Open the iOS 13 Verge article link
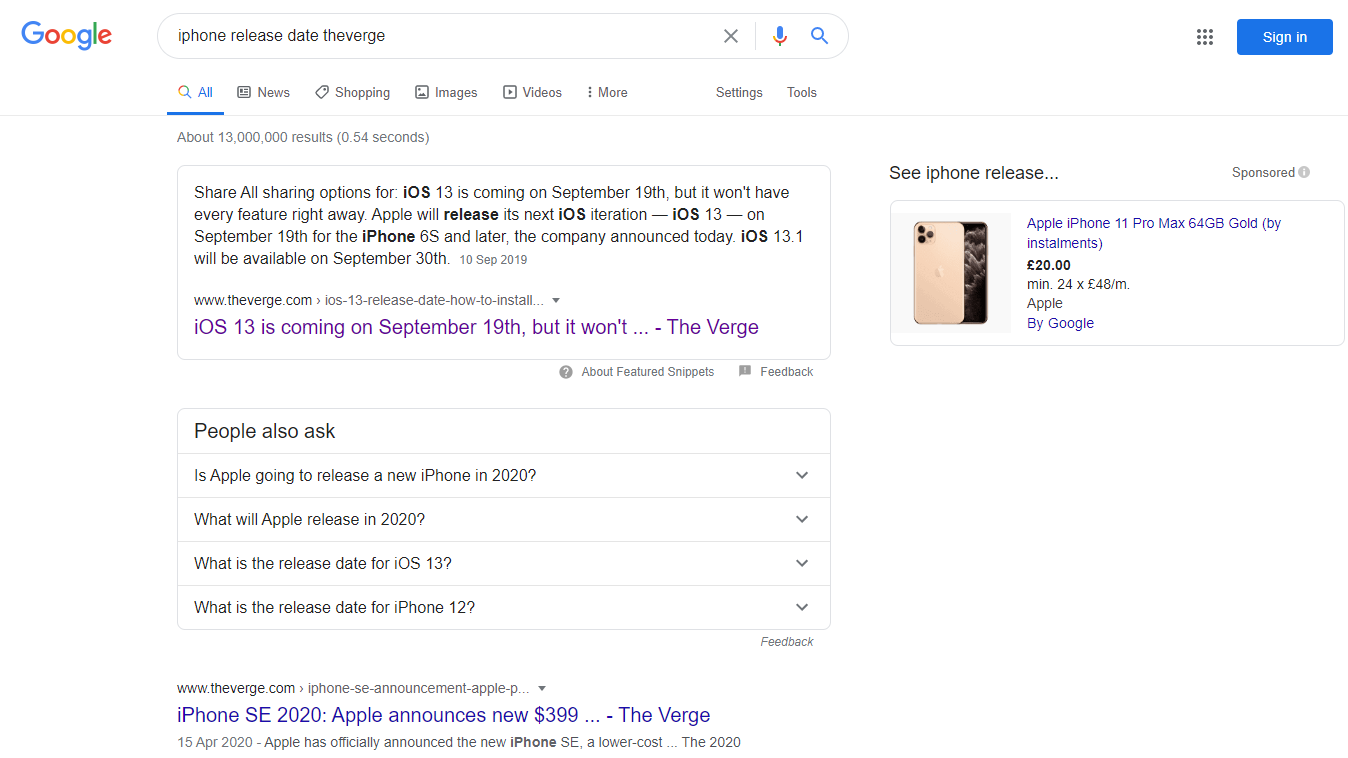The image size is (1348, 758). coord(476,327)
